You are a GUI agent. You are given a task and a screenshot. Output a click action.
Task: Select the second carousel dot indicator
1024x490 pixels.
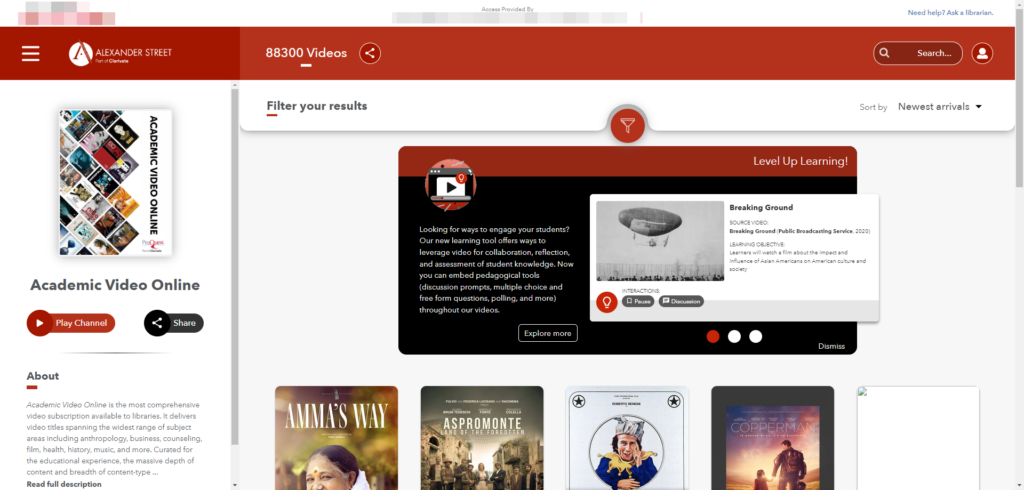(734, 336)
